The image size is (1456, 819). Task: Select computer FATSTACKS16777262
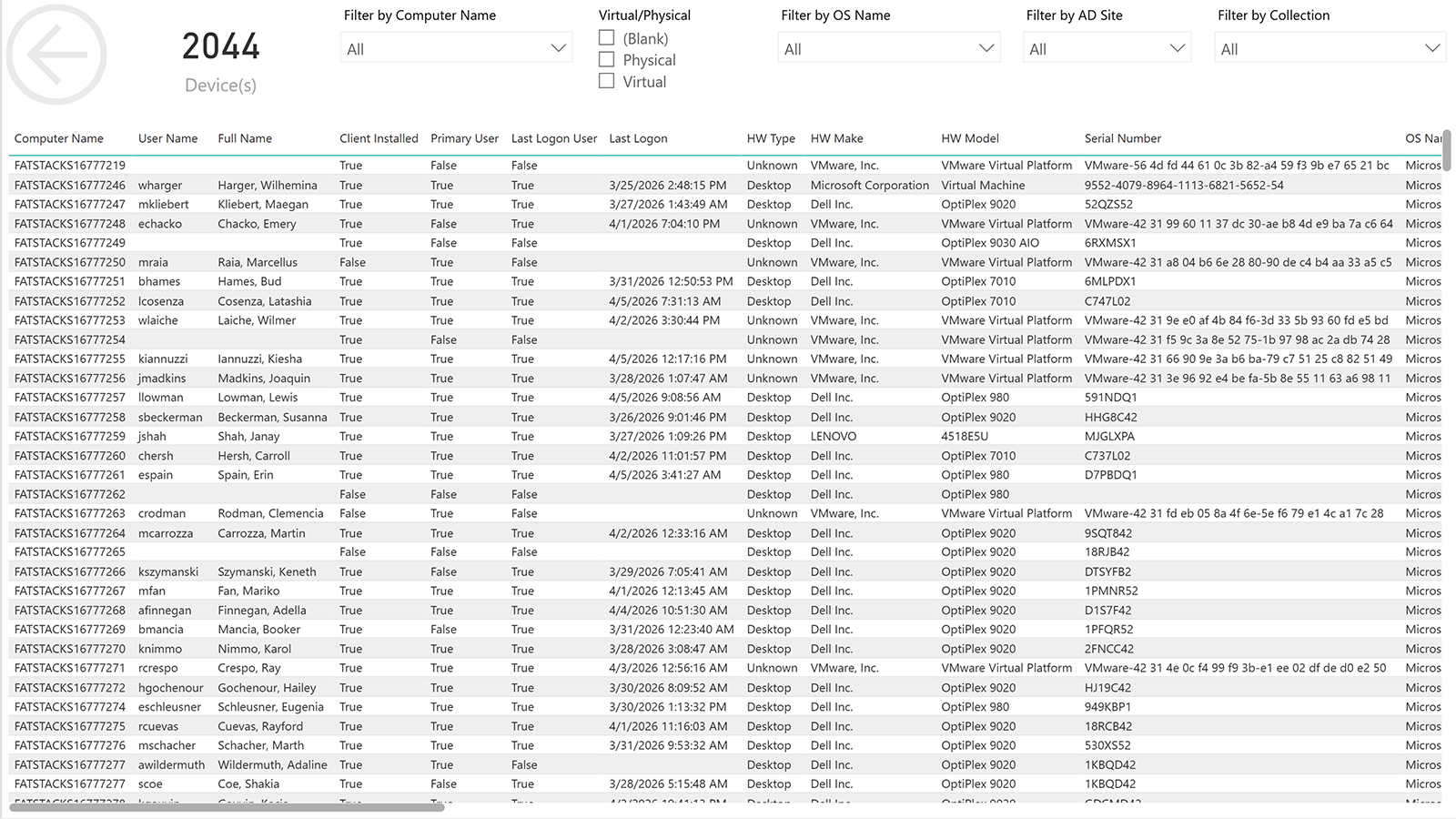(x=70, y=494)
